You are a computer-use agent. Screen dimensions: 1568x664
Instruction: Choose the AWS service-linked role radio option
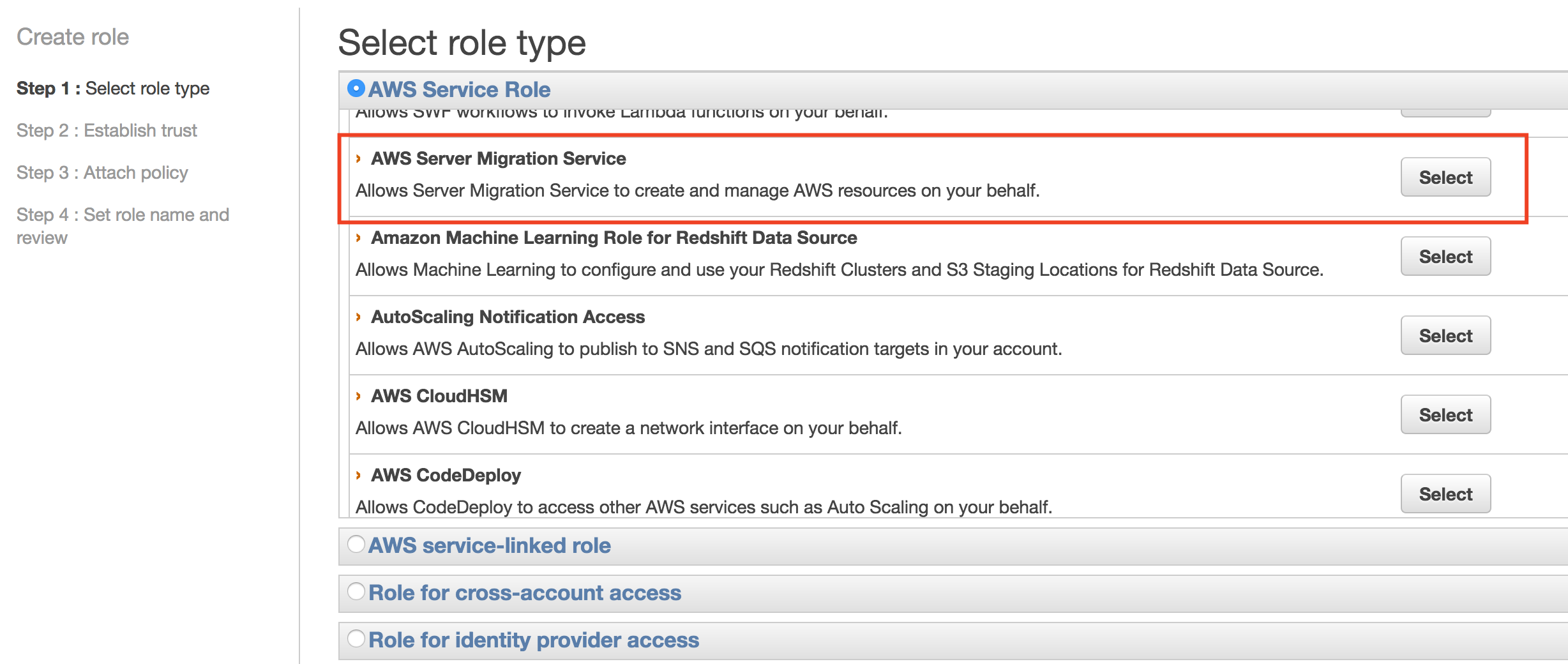356,544
